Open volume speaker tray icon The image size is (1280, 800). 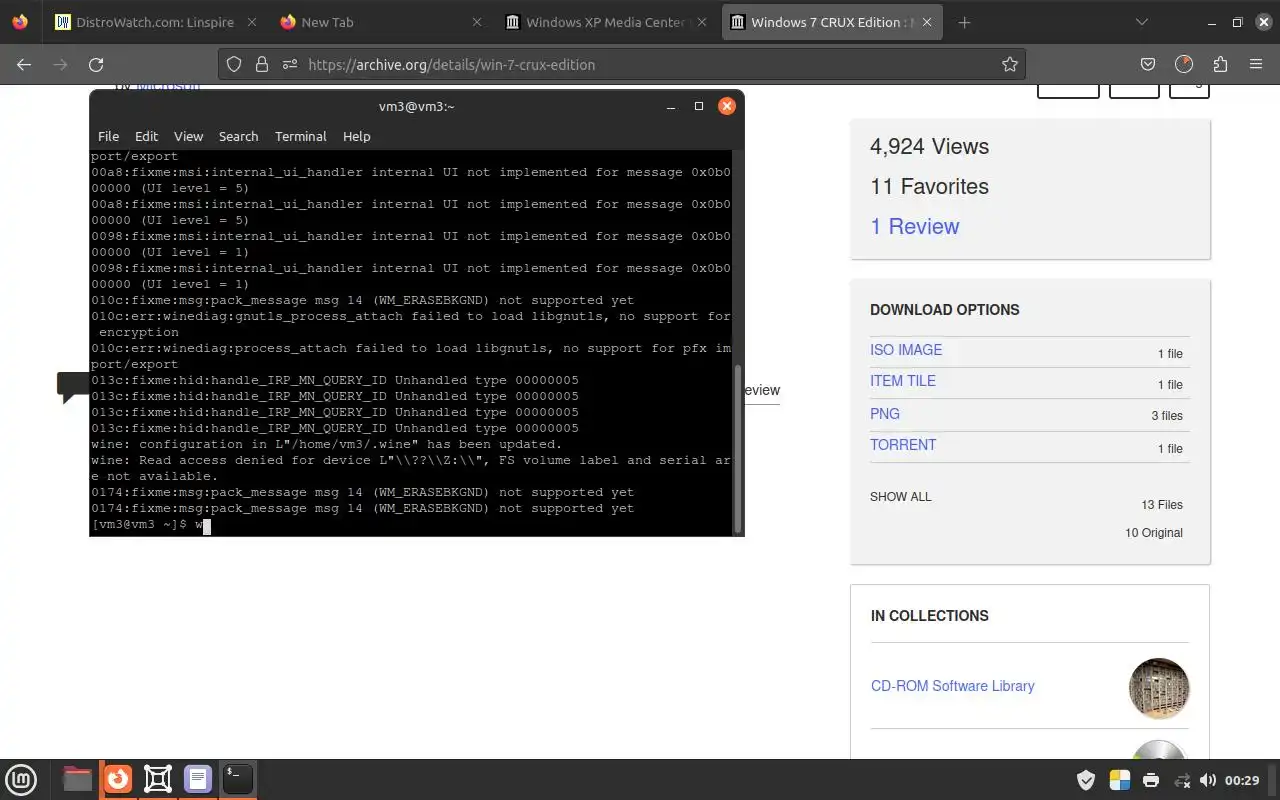pos(1208,780)
